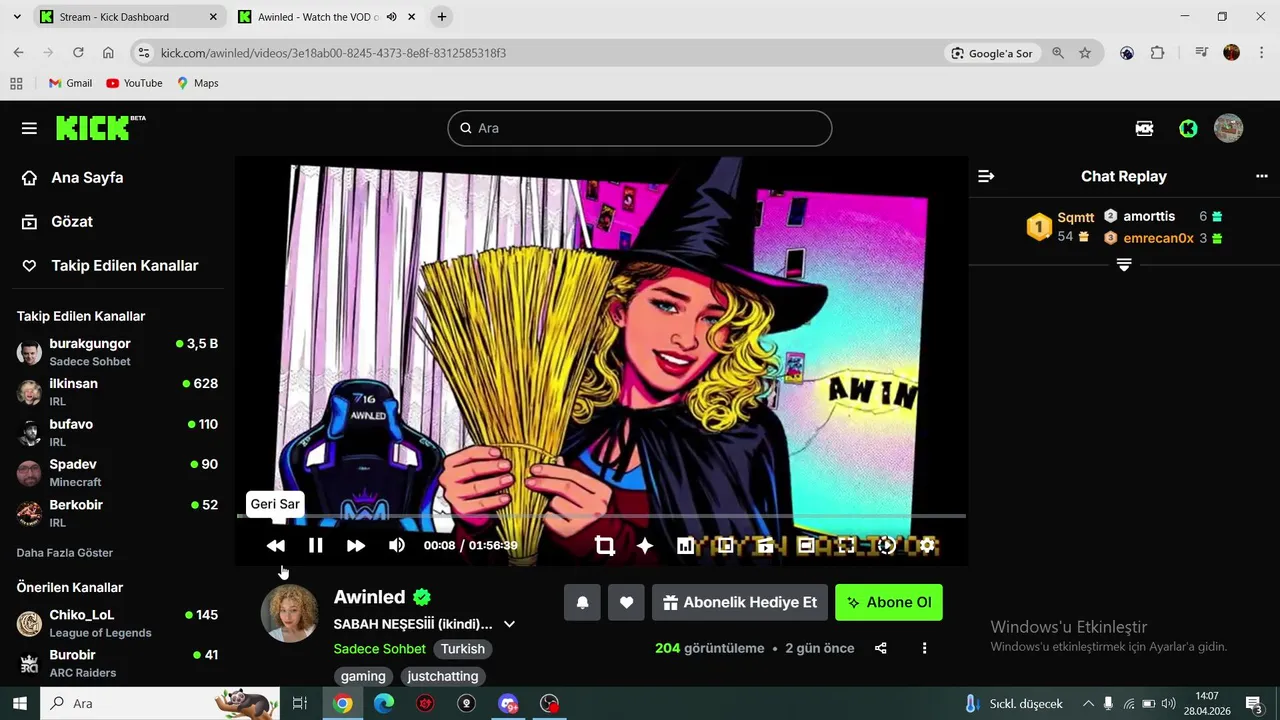1280x720 pixels.
Task: Open player settings gear
Action: tap(927, 545)
